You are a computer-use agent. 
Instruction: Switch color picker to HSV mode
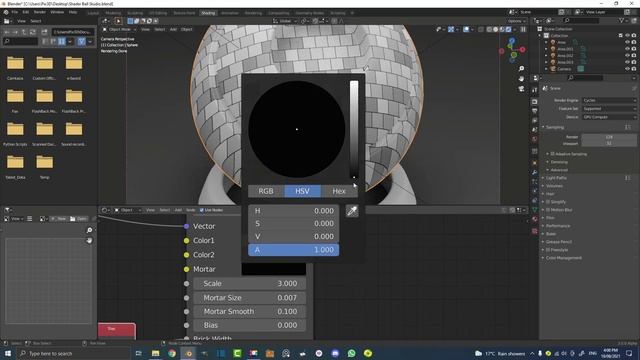coord(302,191)
